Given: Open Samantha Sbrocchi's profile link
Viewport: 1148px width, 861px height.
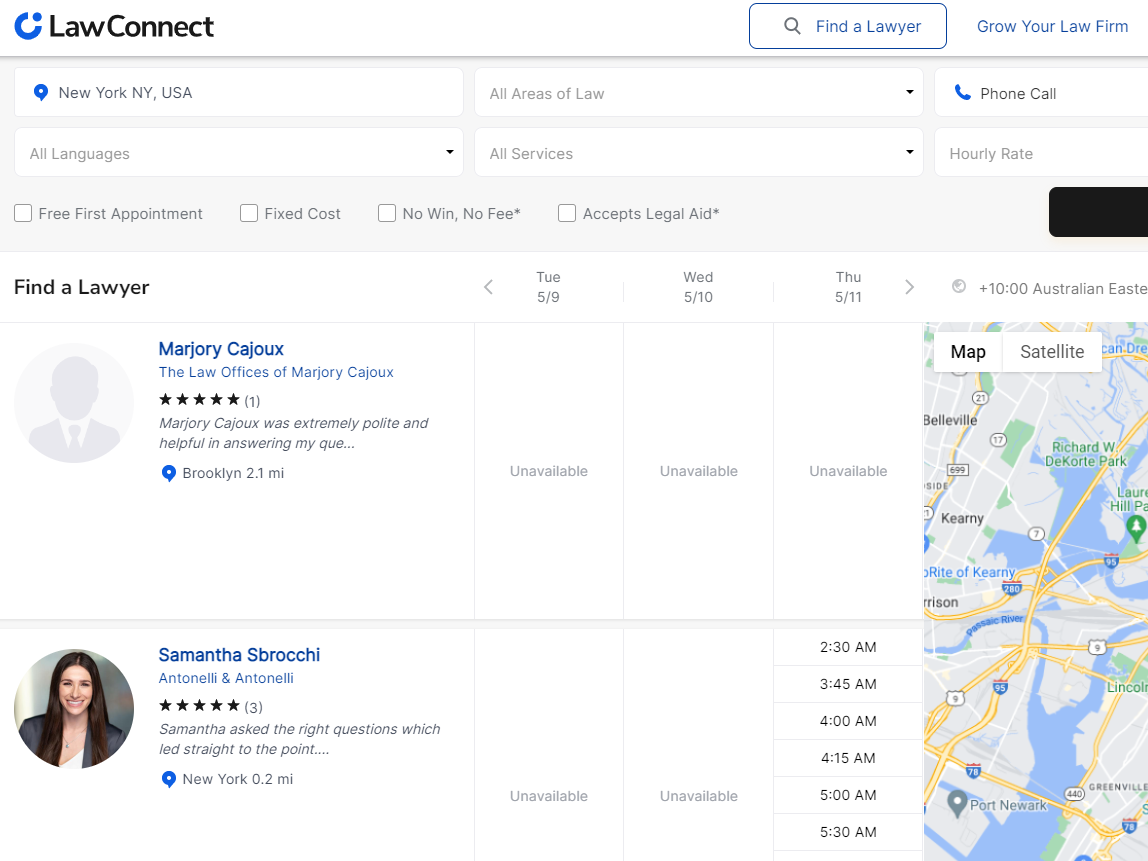Looking at the screenshot, I should (239, 654).
